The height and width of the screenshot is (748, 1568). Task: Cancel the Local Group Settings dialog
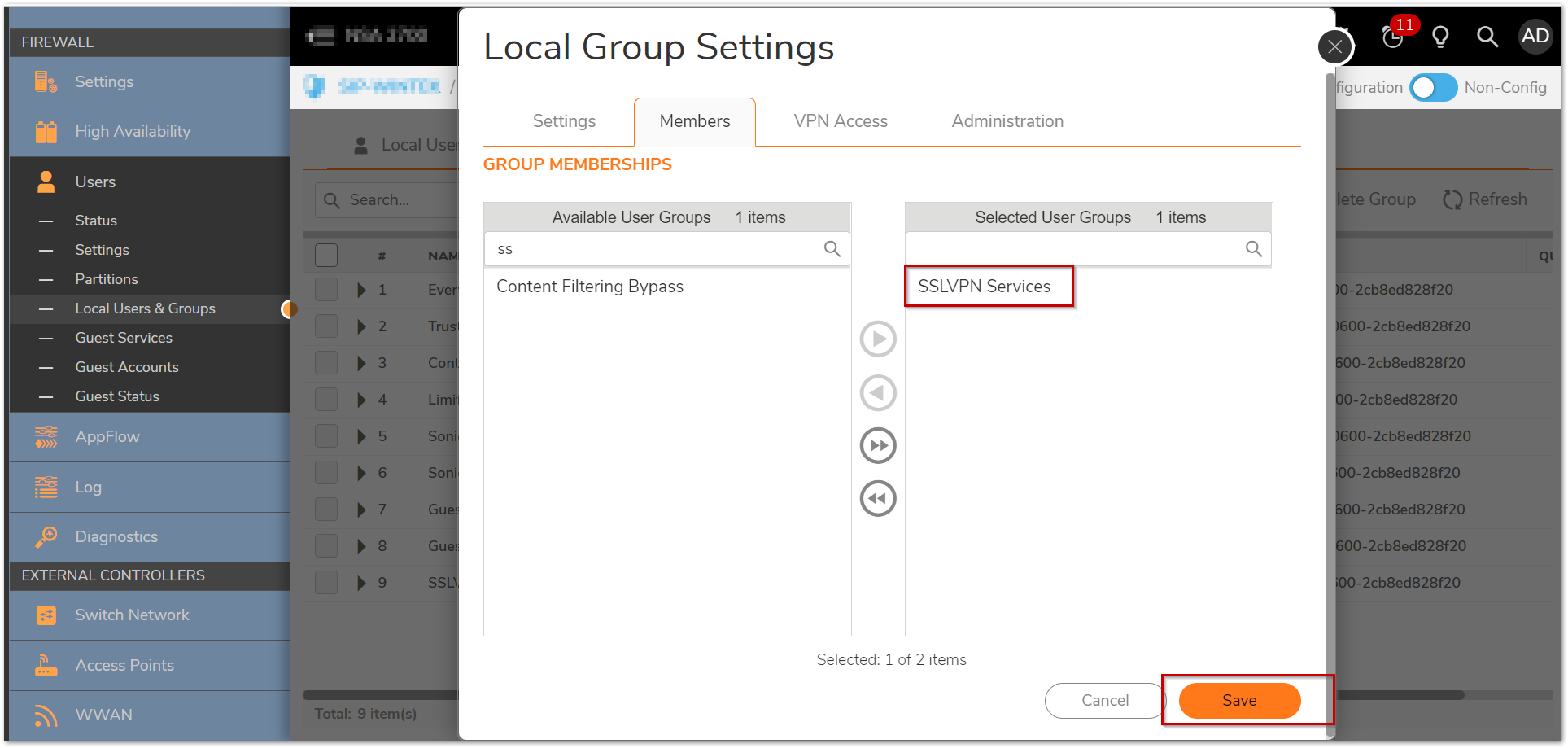(x=1104, y=701)
